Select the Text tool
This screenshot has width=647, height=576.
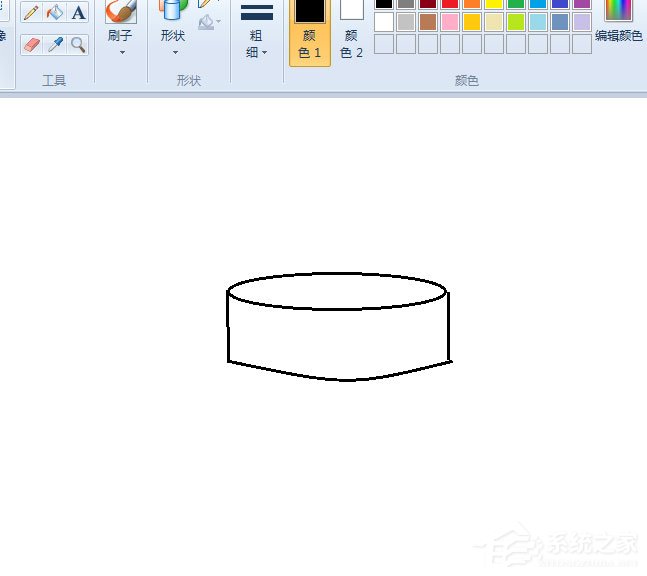(x=78, y=12)
